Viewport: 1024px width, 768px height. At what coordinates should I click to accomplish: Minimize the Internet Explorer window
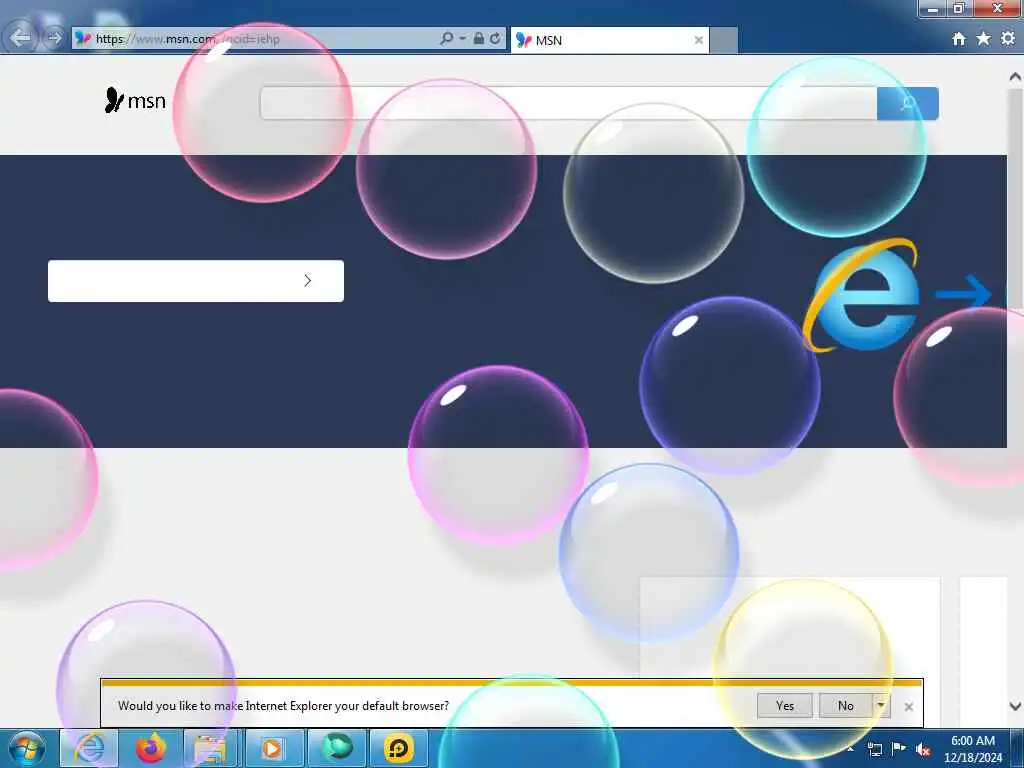(x=933, y=8)
